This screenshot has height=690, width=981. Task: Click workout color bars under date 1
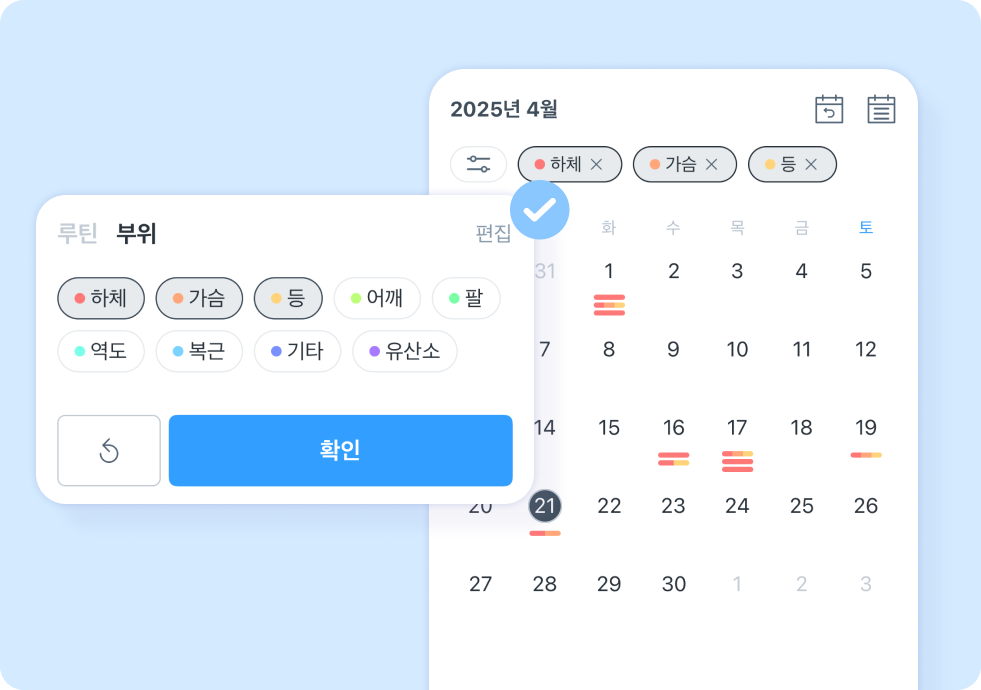click(x=609, y=305)
